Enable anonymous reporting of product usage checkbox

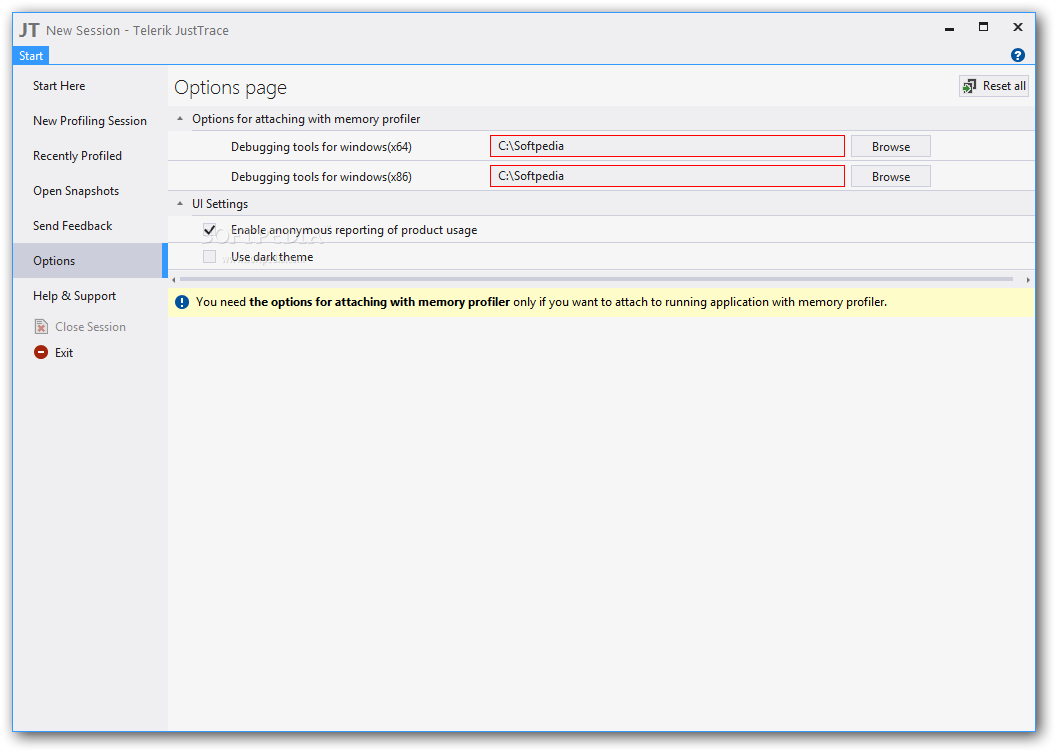[x=209, y=230]
